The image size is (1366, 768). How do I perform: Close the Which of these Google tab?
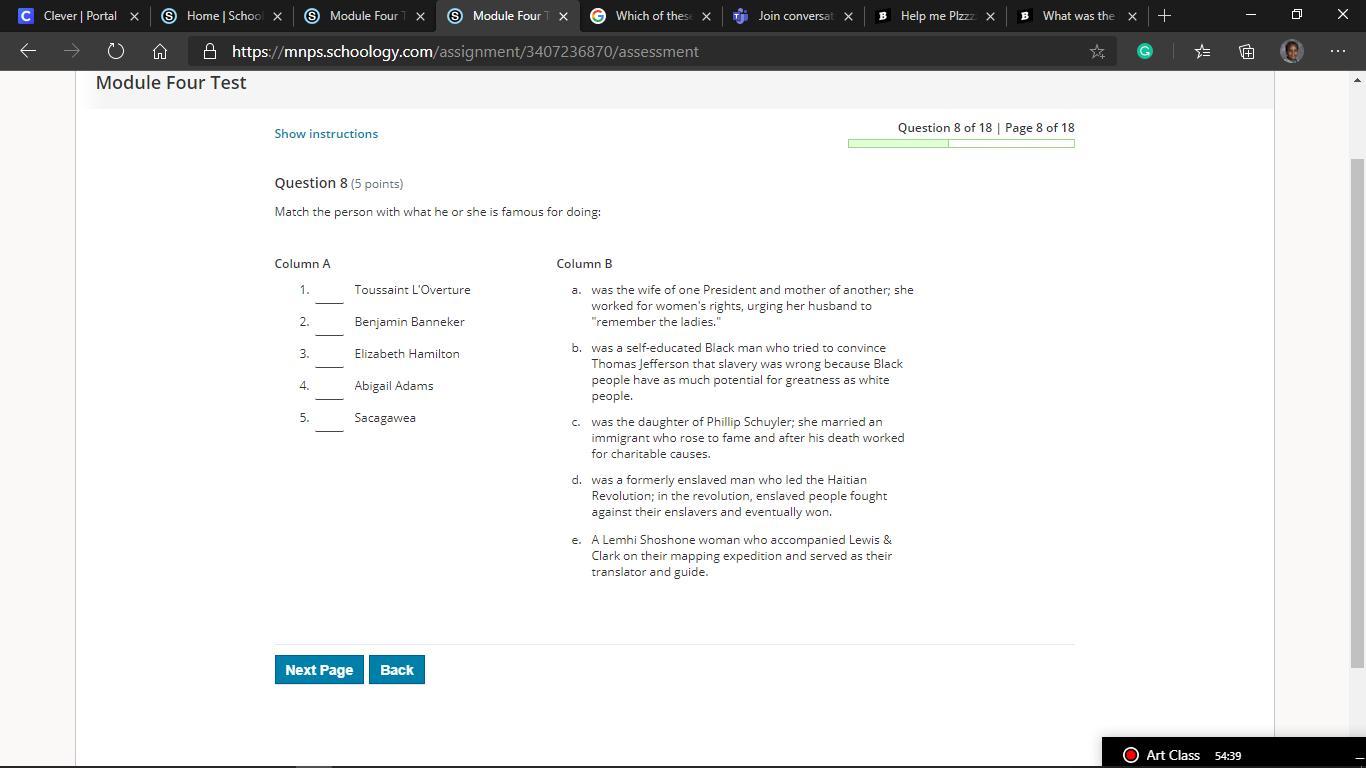706,16
